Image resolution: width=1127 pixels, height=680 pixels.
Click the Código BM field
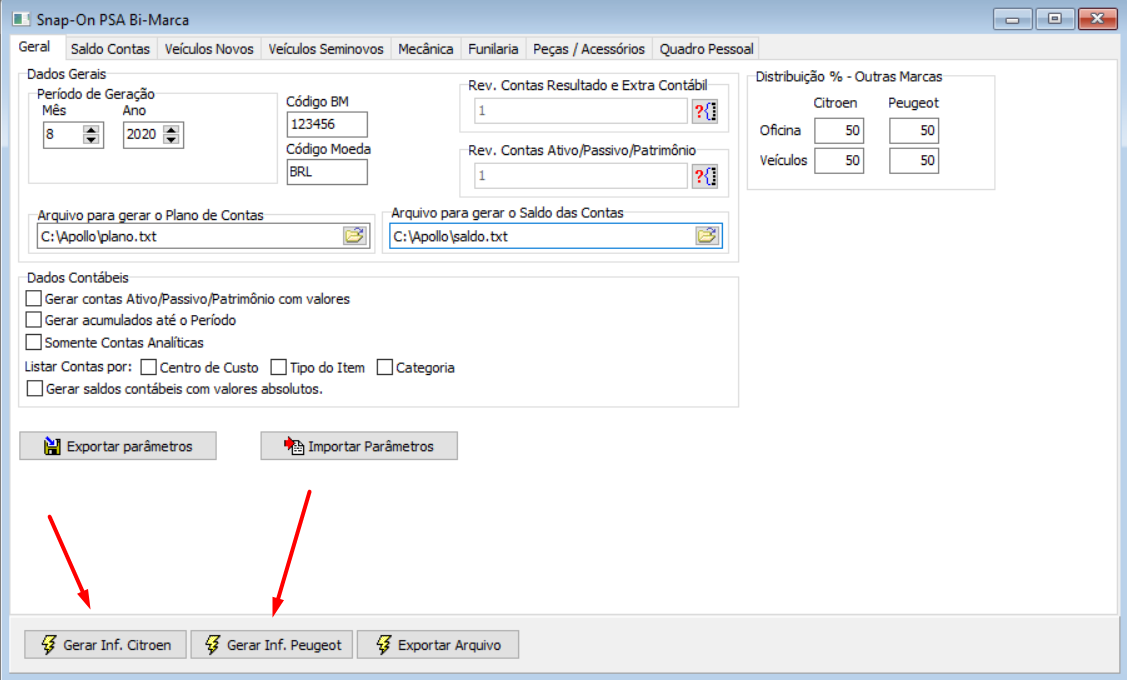coord(327,124)
